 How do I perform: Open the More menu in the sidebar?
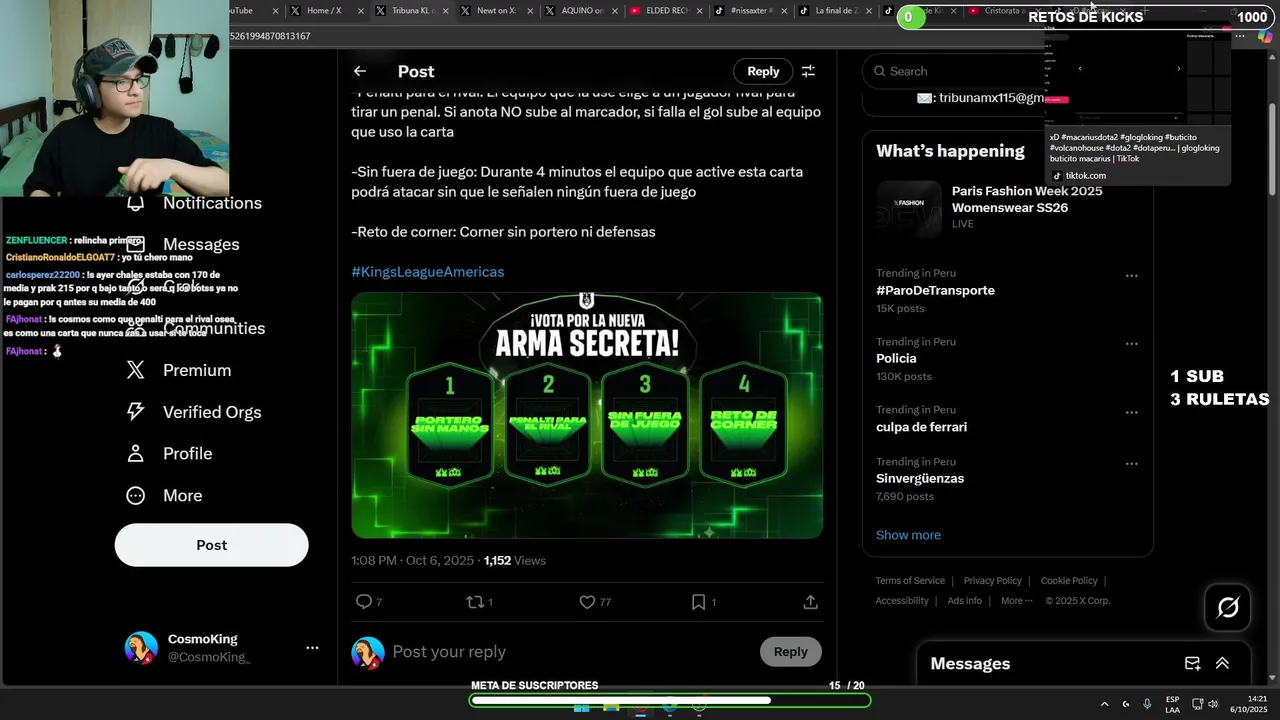pos(164,496)
